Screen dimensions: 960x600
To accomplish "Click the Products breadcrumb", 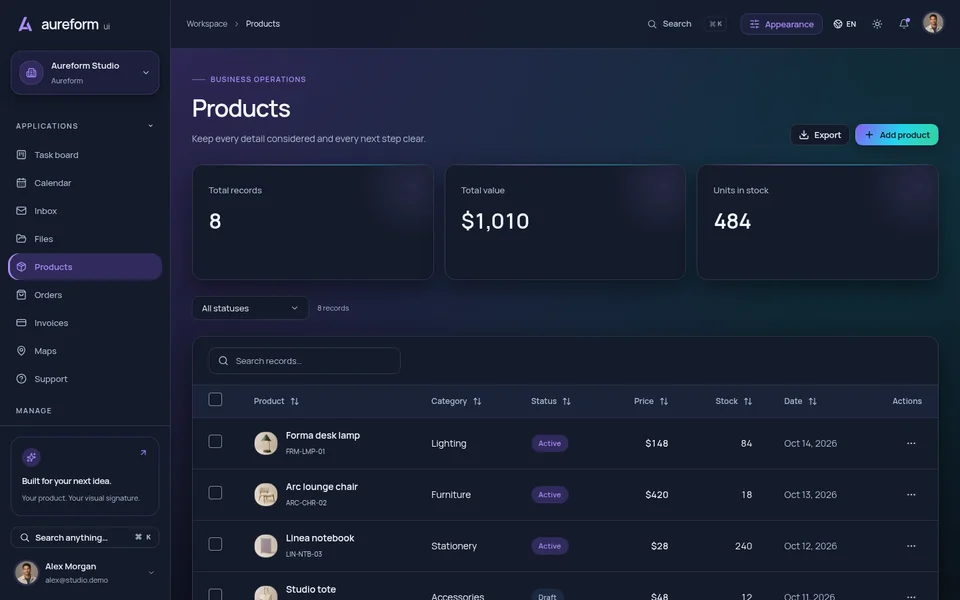I will (263, 24).
